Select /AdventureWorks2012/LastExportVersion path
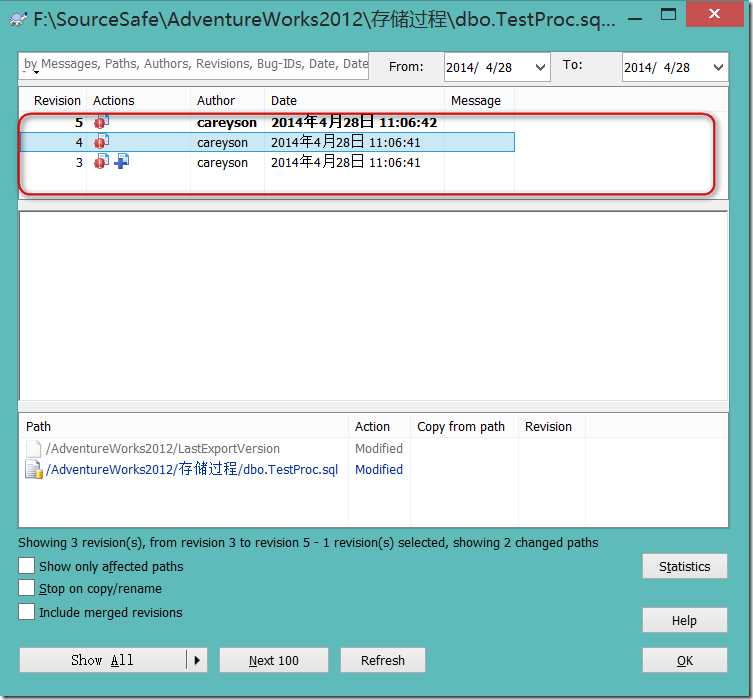Screen dimensions: 753x700 pyautogui.click(x=163, y=448)
